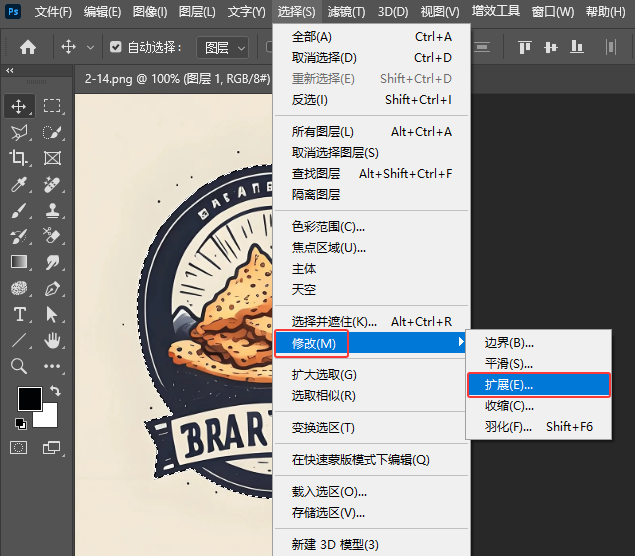This screenshot has width=635, height=556.
Task: Switch to the 2-14.png document tab
Action: (x=177, y=79)
